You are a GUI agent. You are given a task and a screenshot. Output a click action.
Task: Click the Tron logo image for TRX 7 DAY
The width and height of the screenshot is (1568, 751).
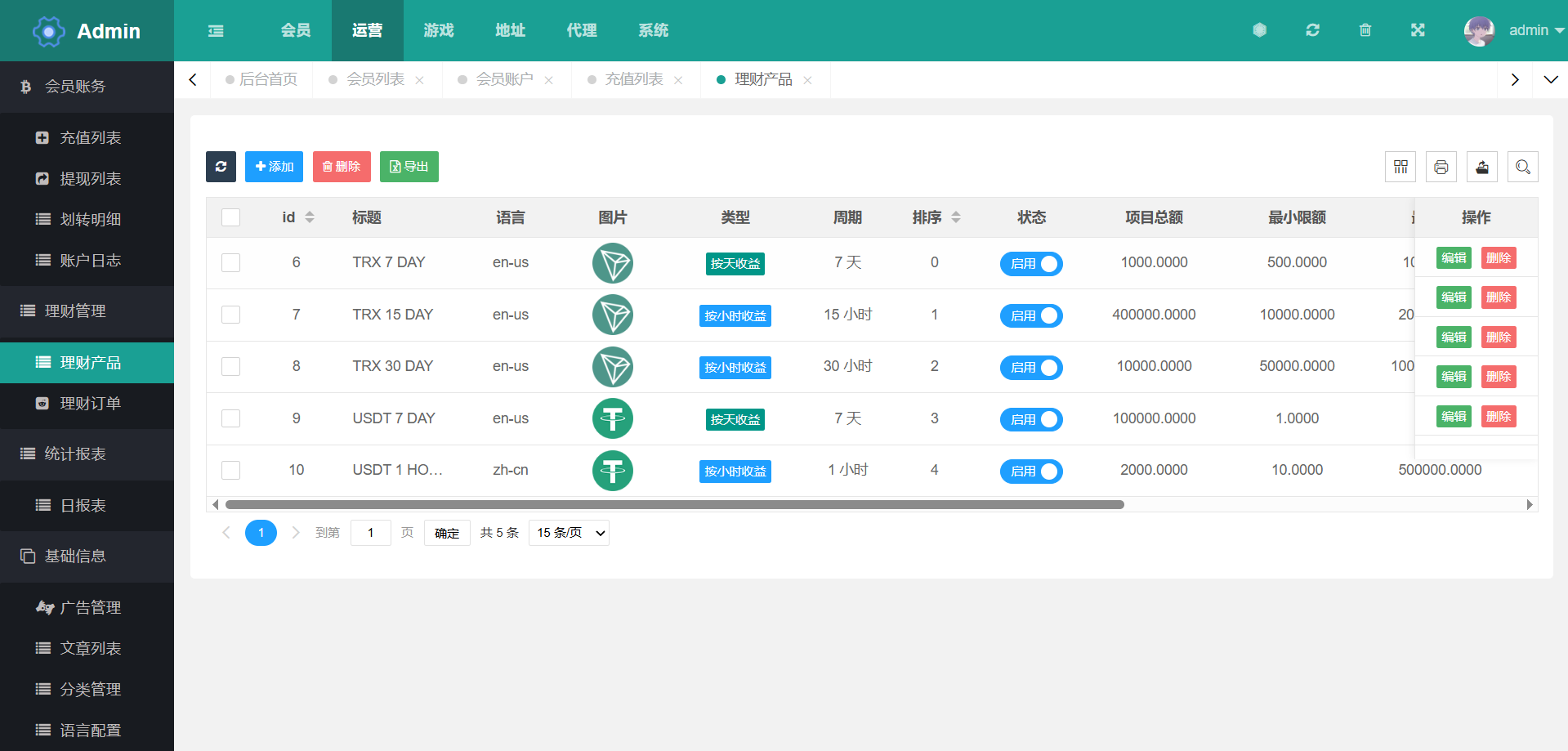(x=613, y=263)
